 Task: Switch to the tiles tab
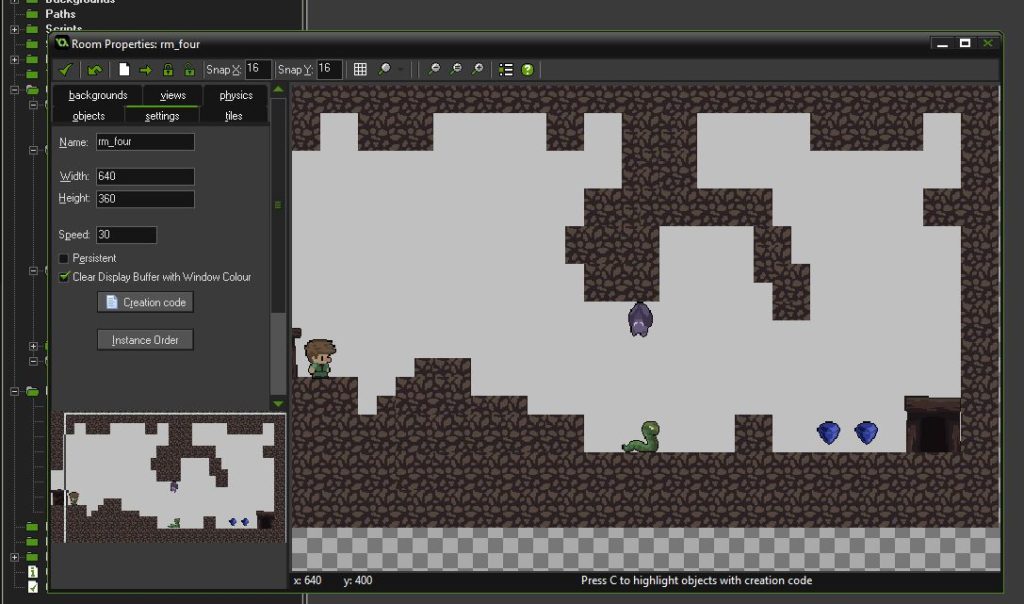(x=235, y=115)
